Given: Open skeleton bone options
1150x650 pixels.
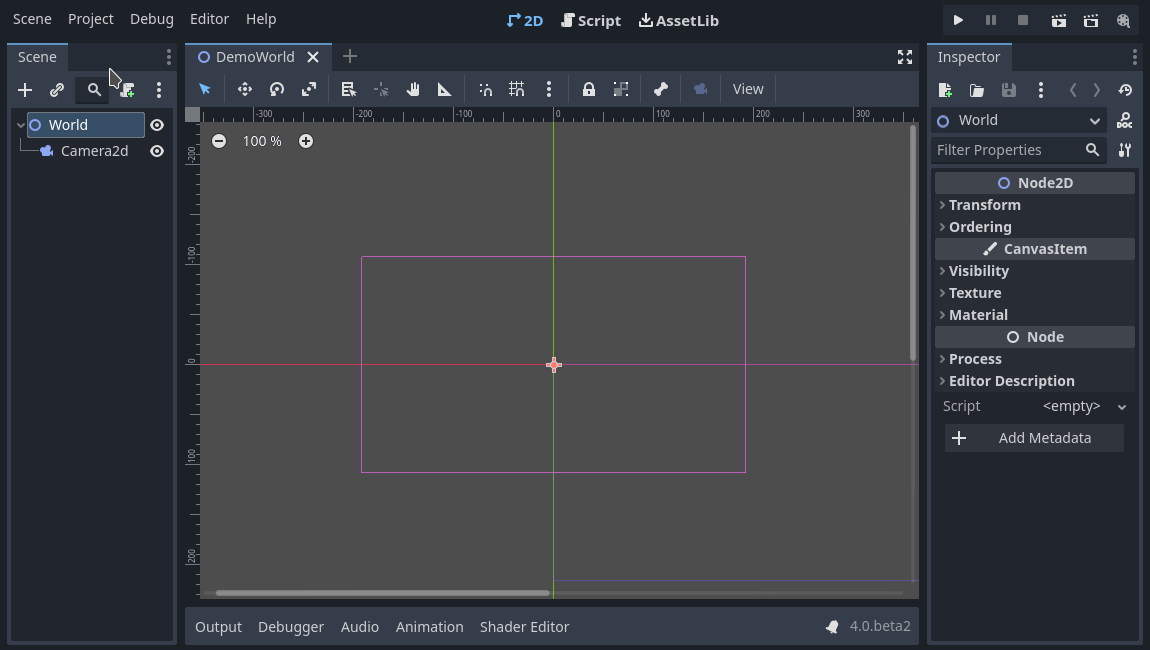Looking at the screenshot, I should 661,89.
